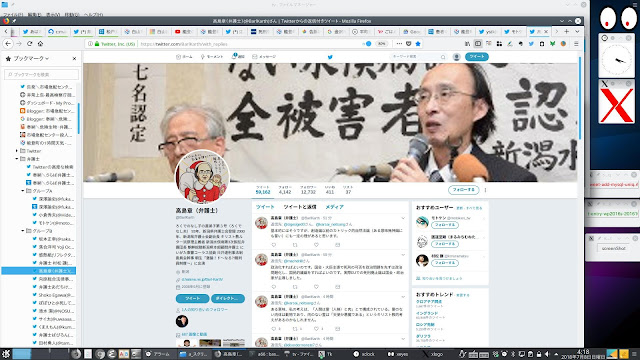Viewport: 640px width, 360px height.
Task: Collapse the グループA bookmark folder
Action: [x=23, y=191]
